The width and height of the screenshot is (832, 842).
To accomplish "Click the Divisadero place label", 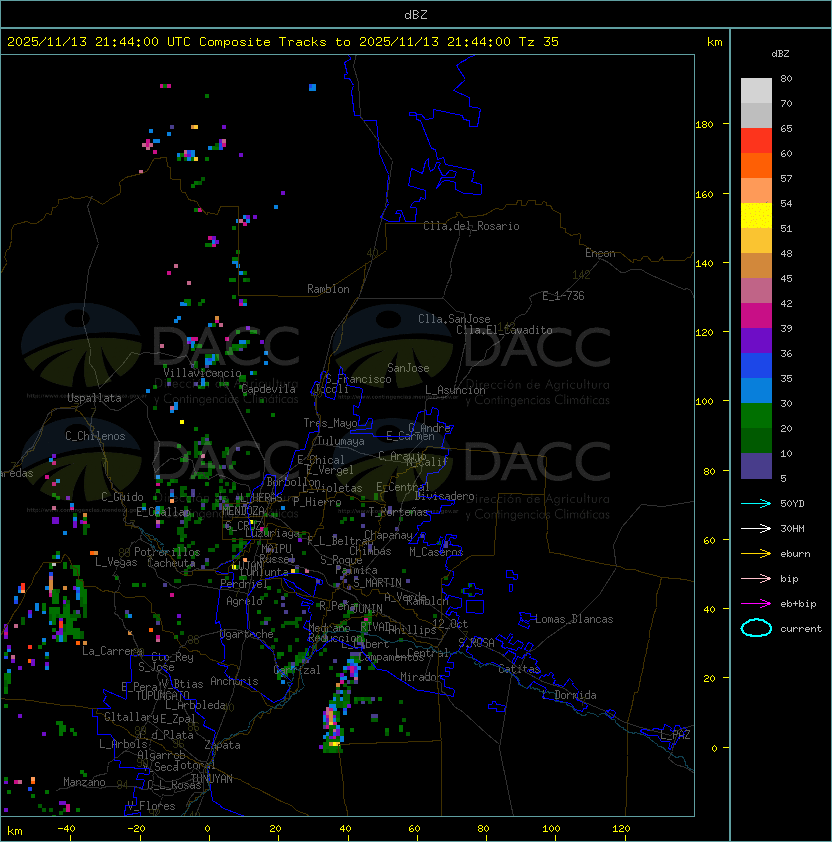I will point(445,496).
